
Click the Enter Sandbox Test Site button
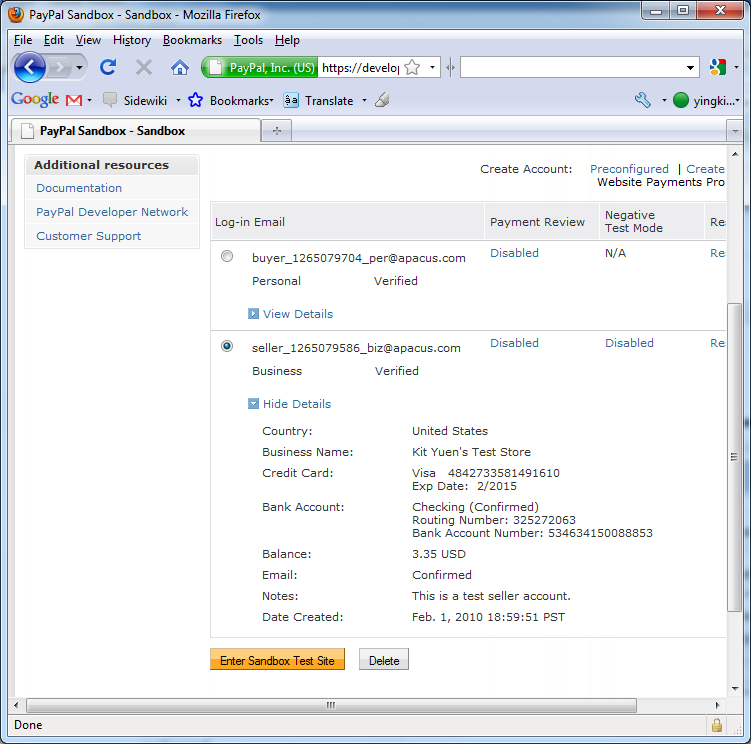pyautogui.click(x=277, y=661)
